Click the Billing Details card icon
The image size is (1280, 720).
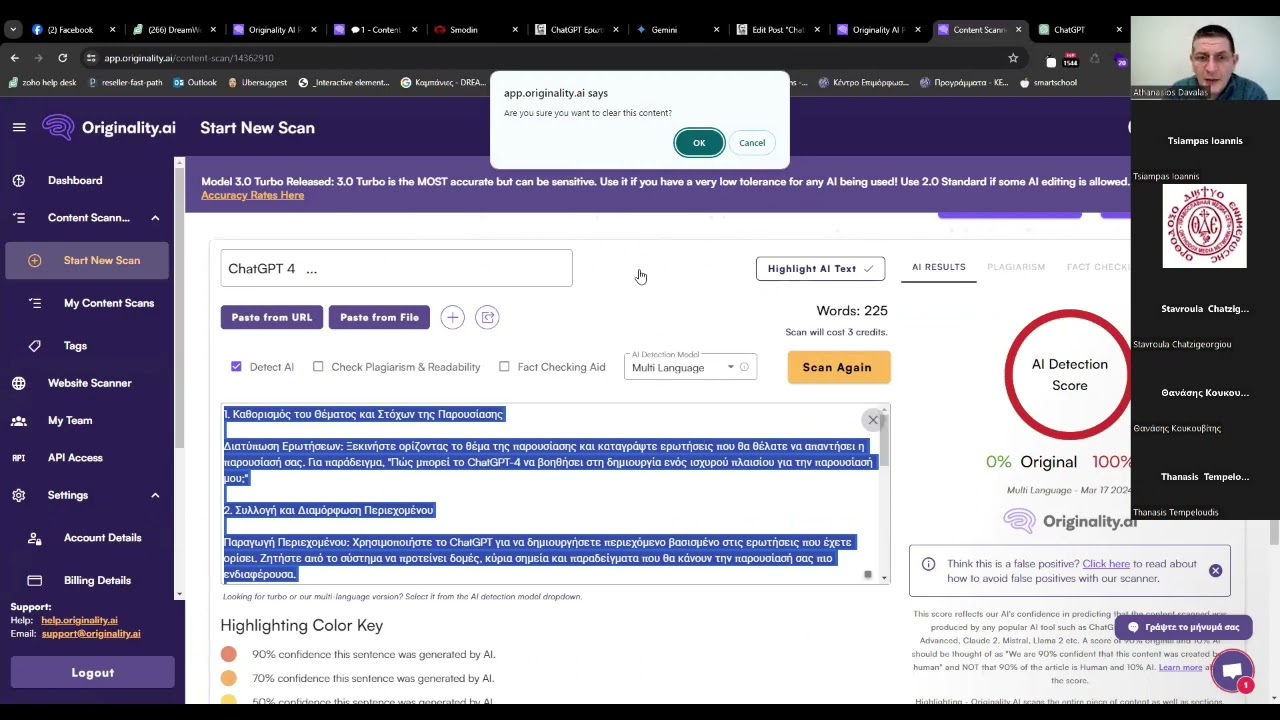35,580
